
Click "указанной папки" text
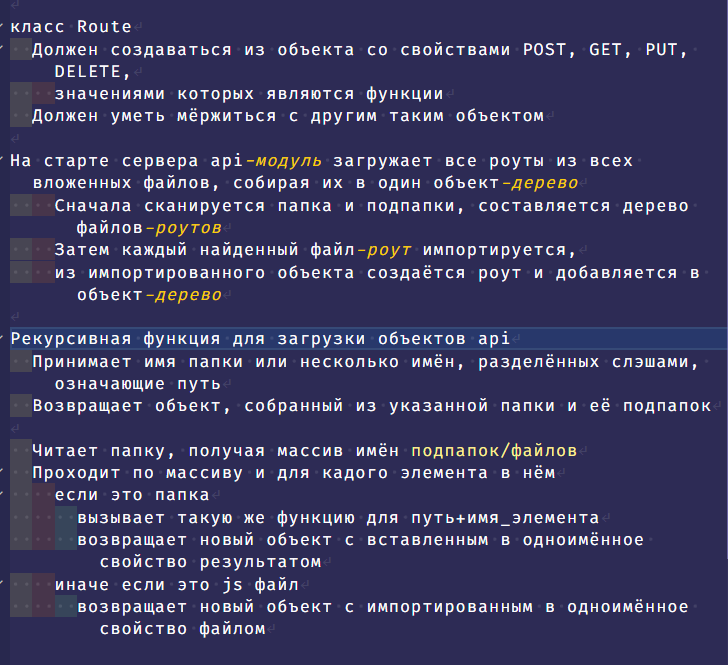472,406
